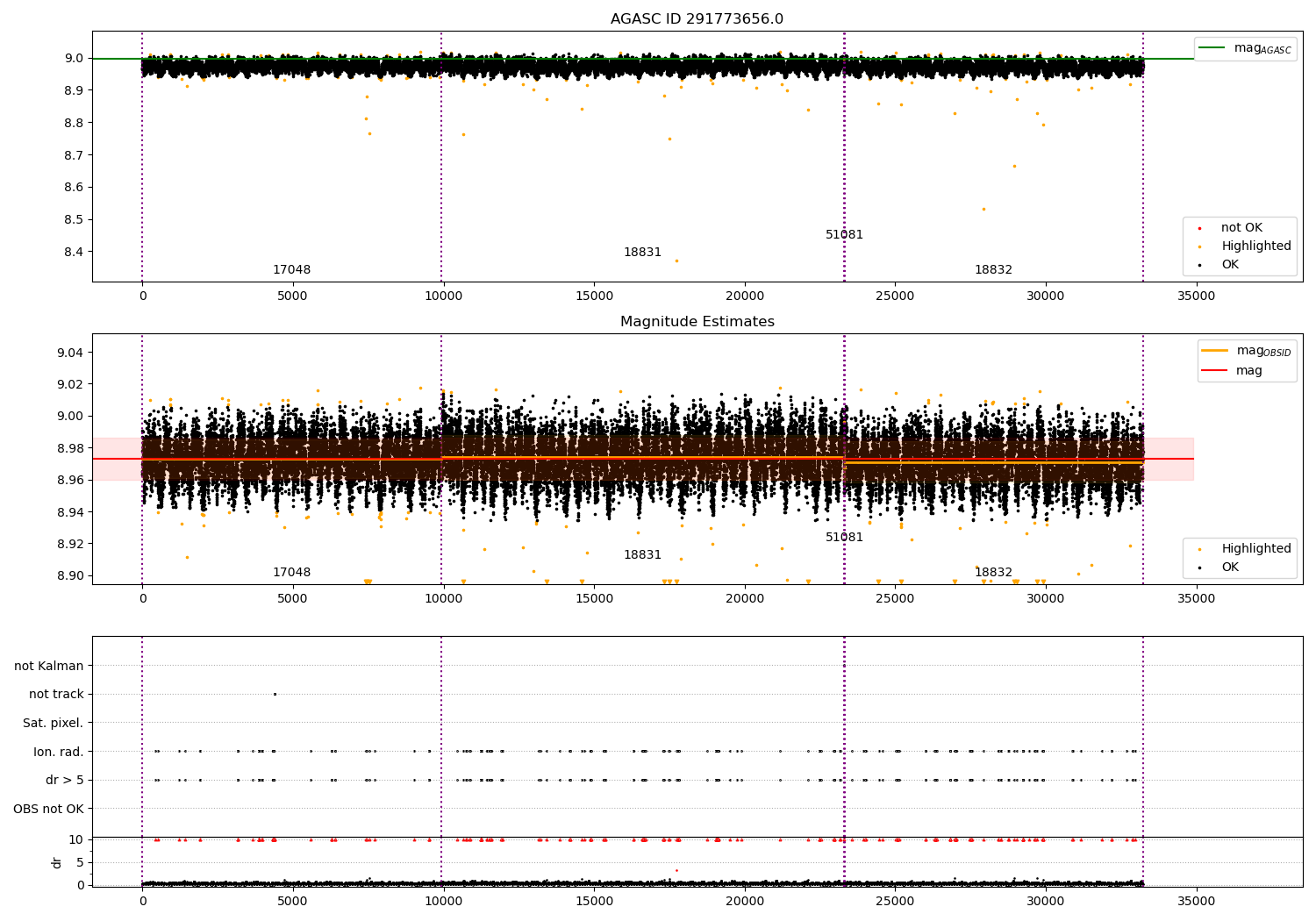
Task: Click obsid label 18831 in AGASC ID plot
Action: 642,253
